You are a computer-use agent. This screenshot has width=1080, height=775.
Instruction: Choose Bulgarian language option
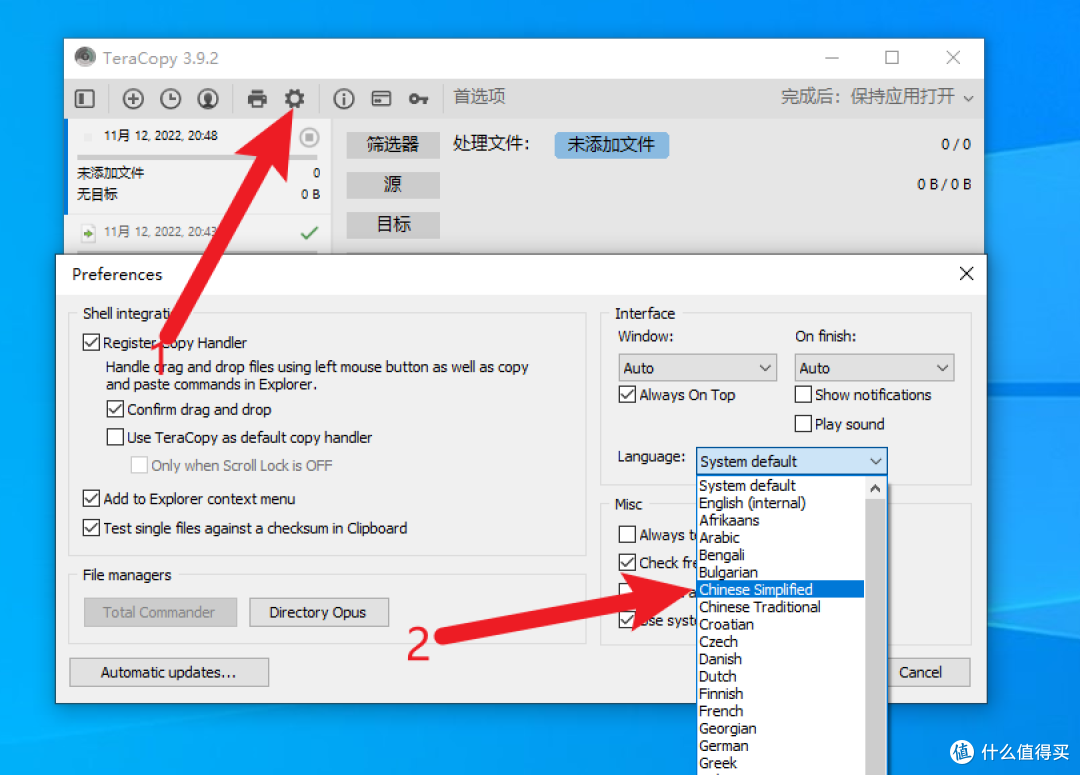(x=780, y=572)
